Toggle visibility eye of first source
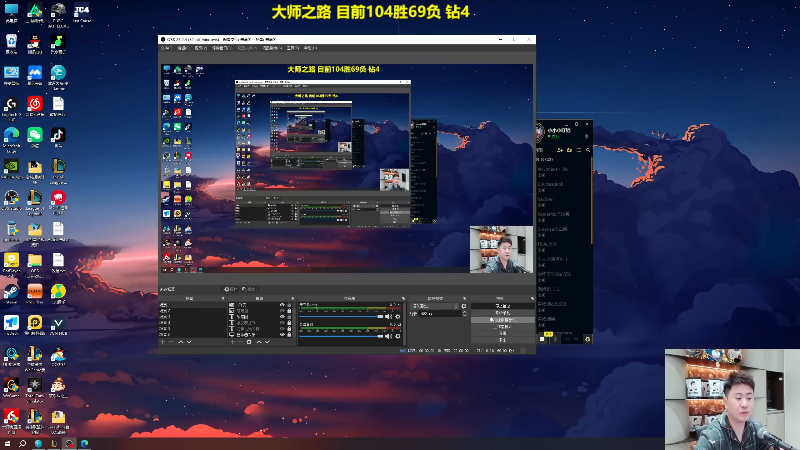This screenshot has height=450, width=800. pos(282,305)
